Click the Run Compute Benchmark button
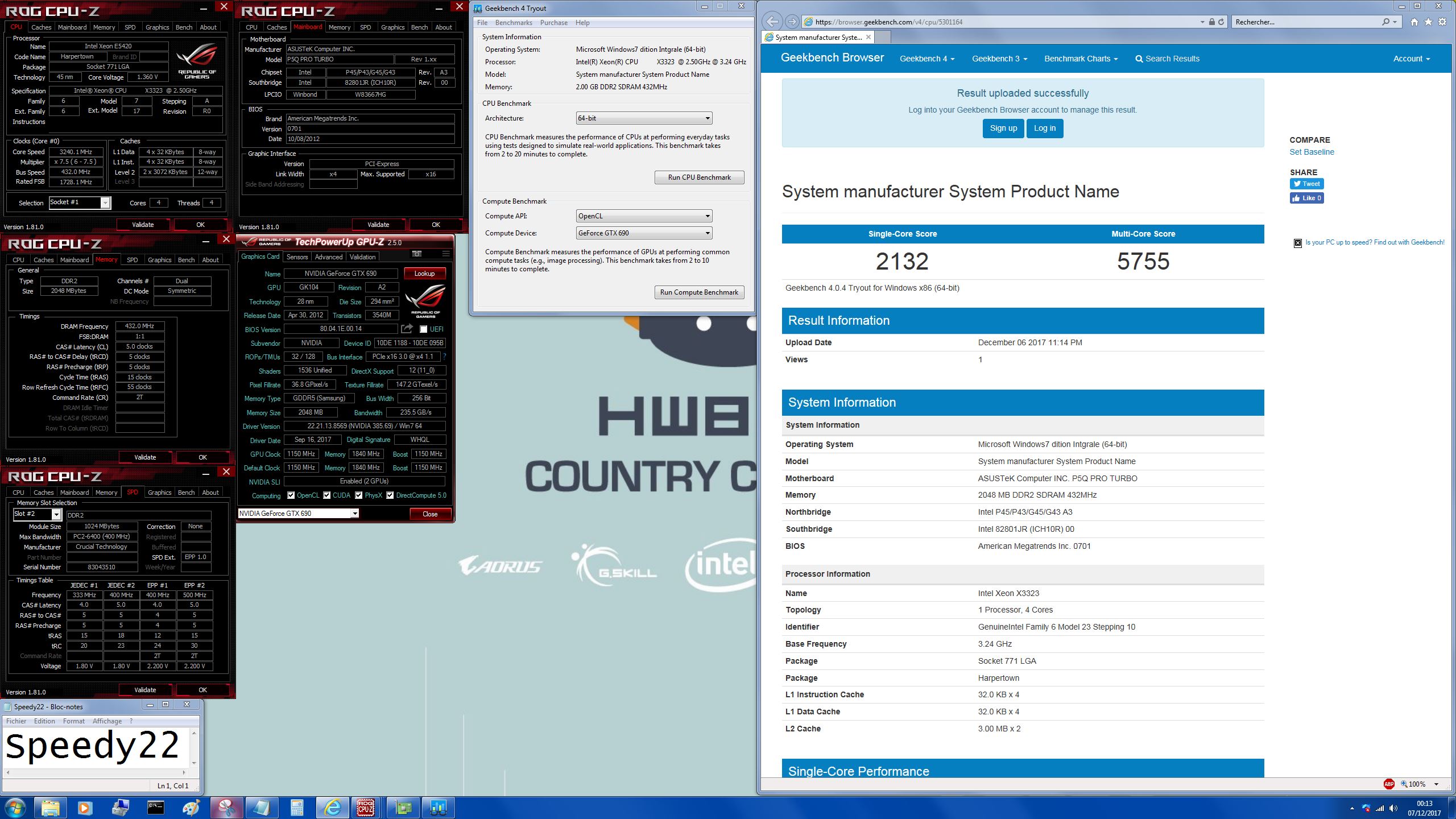The width and height of the screenshot is (1456, 819). [699, 292]
